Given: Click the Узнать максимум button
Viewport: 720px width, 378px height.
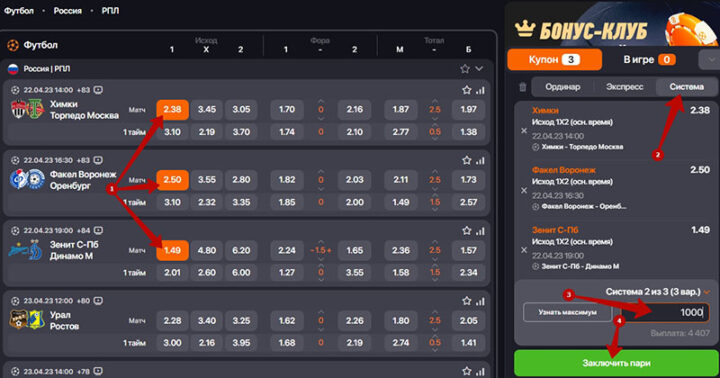Looking at the screenshot, I should [568, 312].
